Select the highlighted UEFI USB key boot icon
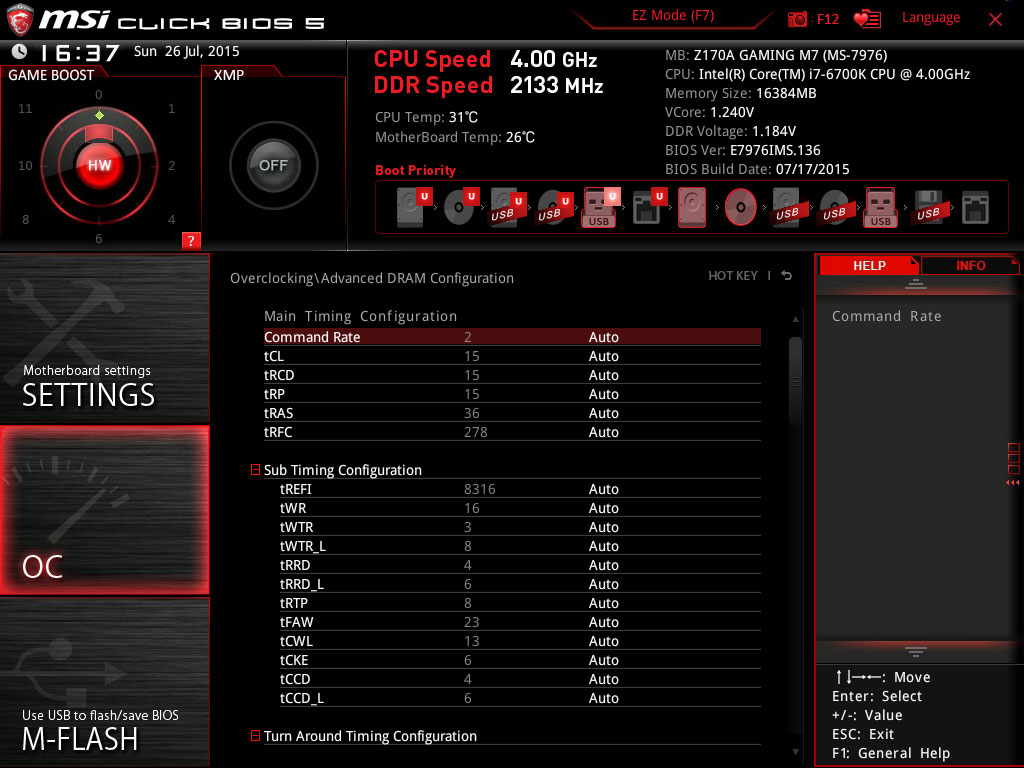 [601, 207]
